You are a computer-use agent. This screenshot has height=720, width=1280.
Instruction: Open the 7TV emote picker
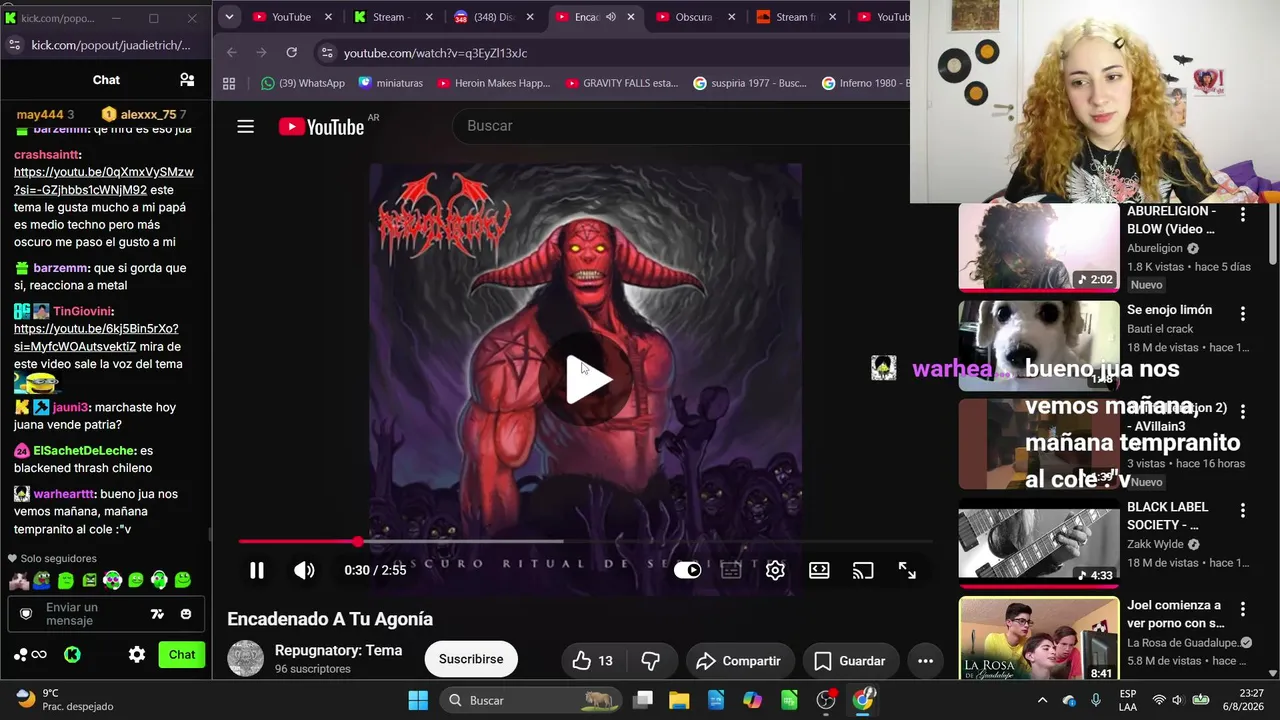coord(157,614)
